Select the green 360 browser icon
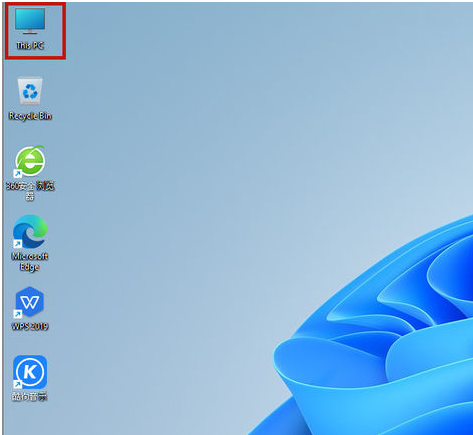The image size is (473, 435). click(30, 162)
